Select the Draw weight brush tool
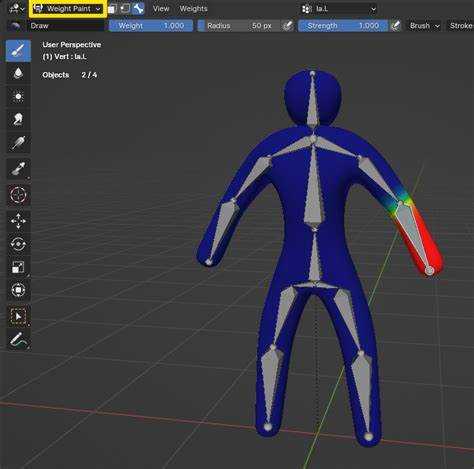Viewport: 474px width, 469px height. click(x=18, y=50)
